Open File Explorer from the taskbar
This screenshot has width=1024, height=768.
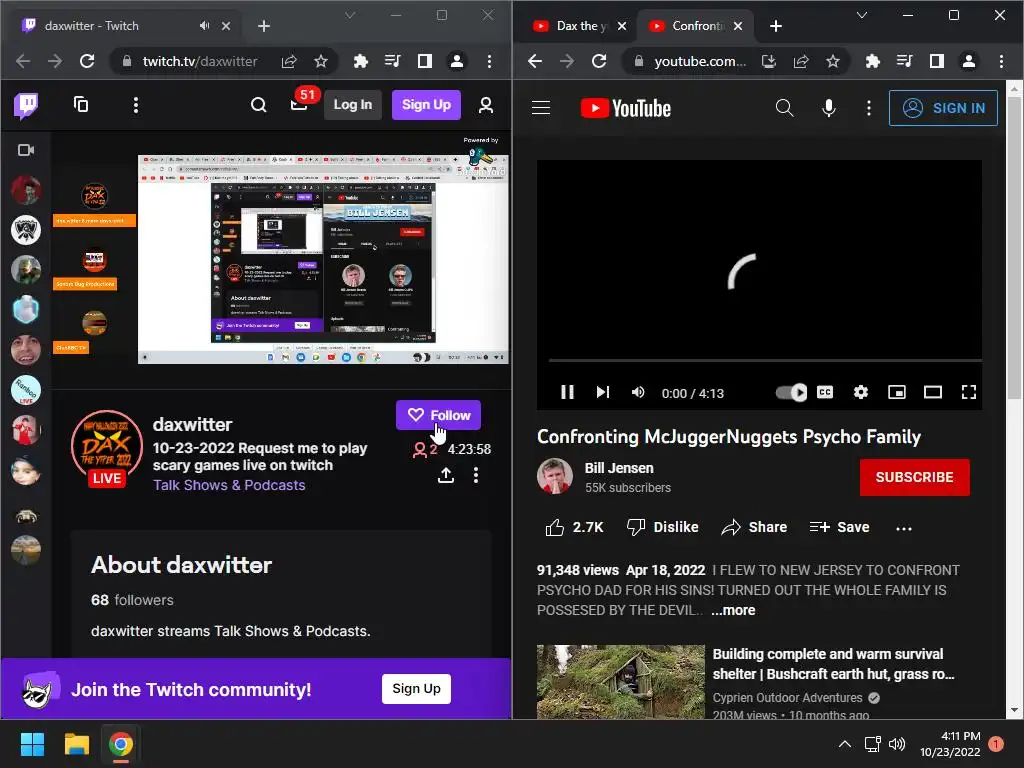76,744
